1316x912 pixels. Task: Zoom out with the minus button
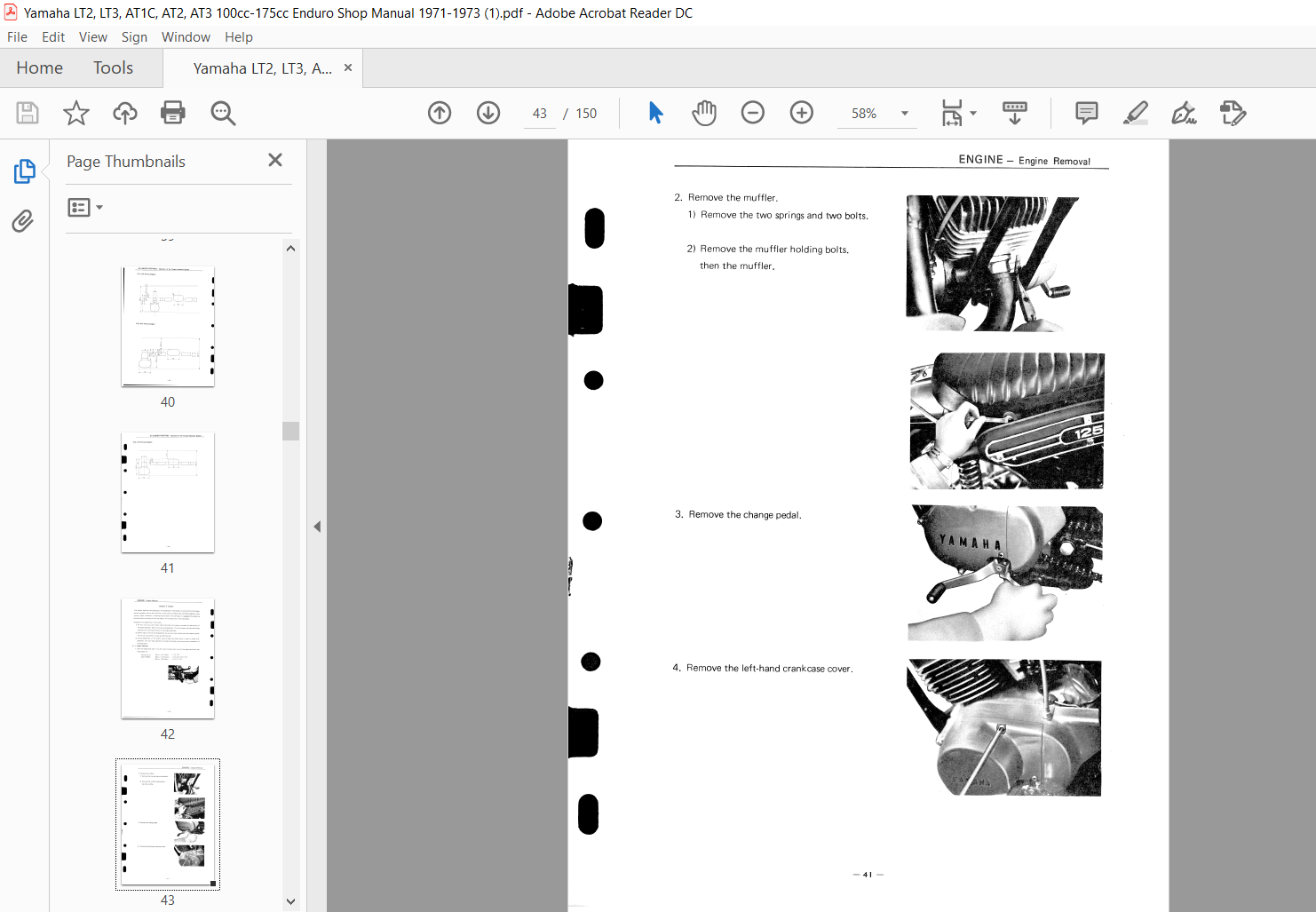click(x=753, y=113)
